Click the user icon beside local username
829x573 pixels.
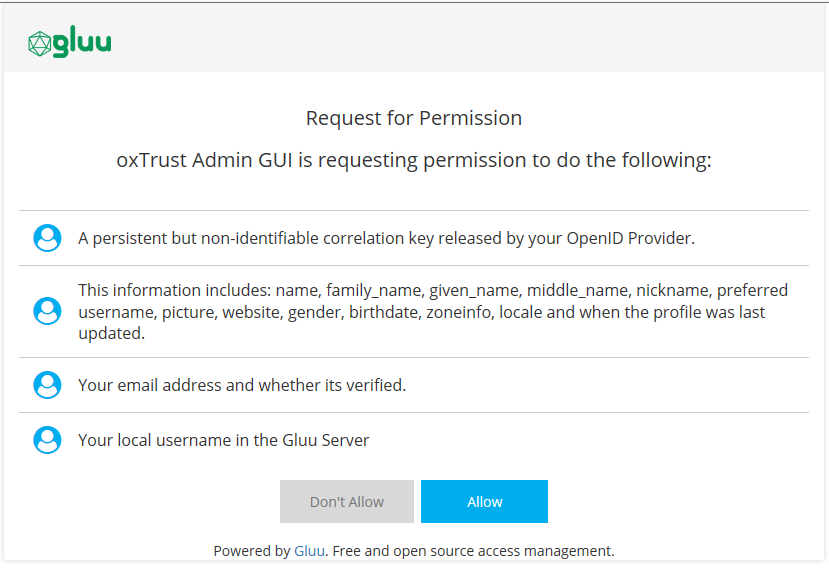[x=47, y=440]
